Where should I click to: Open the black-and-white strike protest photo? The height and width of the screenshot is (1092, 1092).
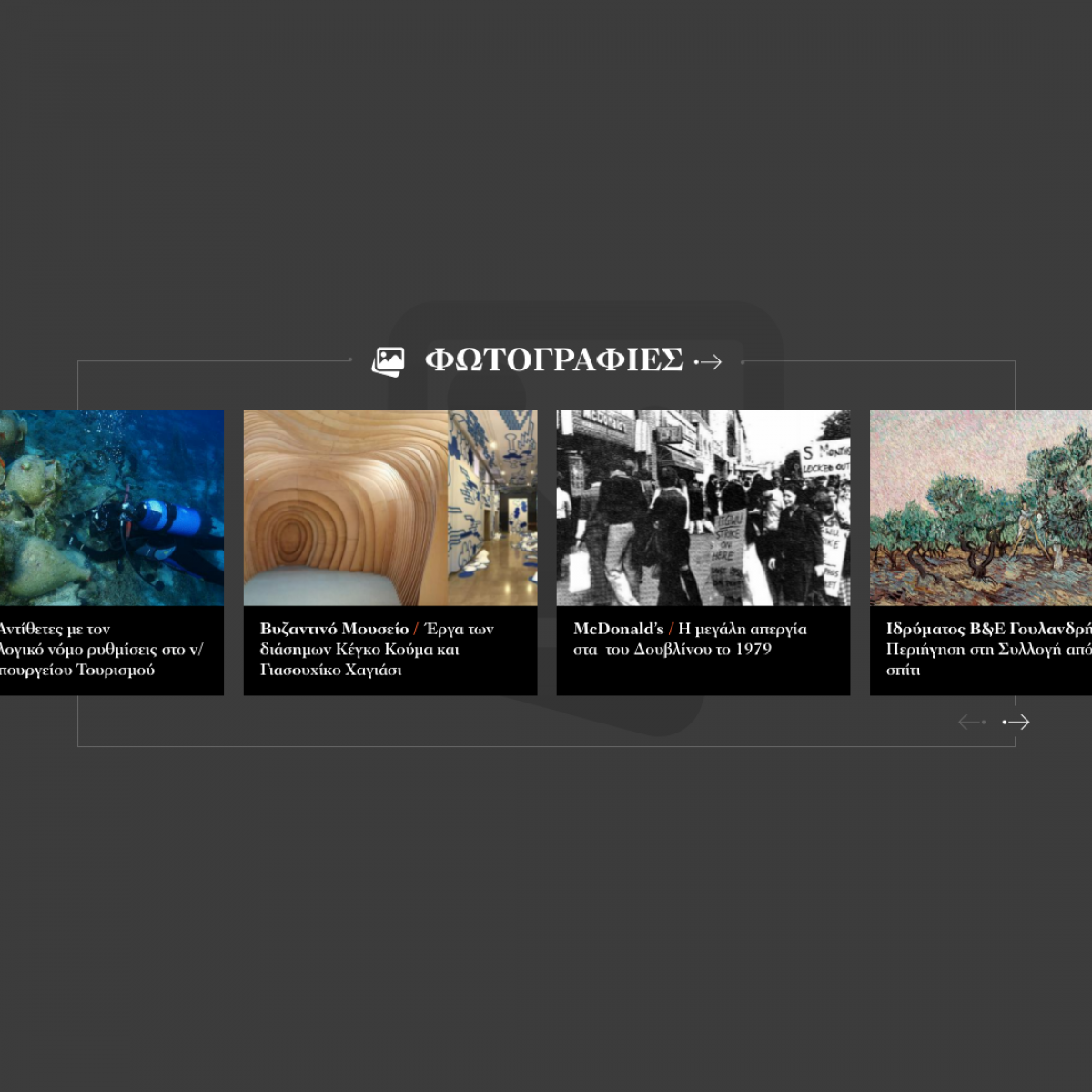[703, 508]
